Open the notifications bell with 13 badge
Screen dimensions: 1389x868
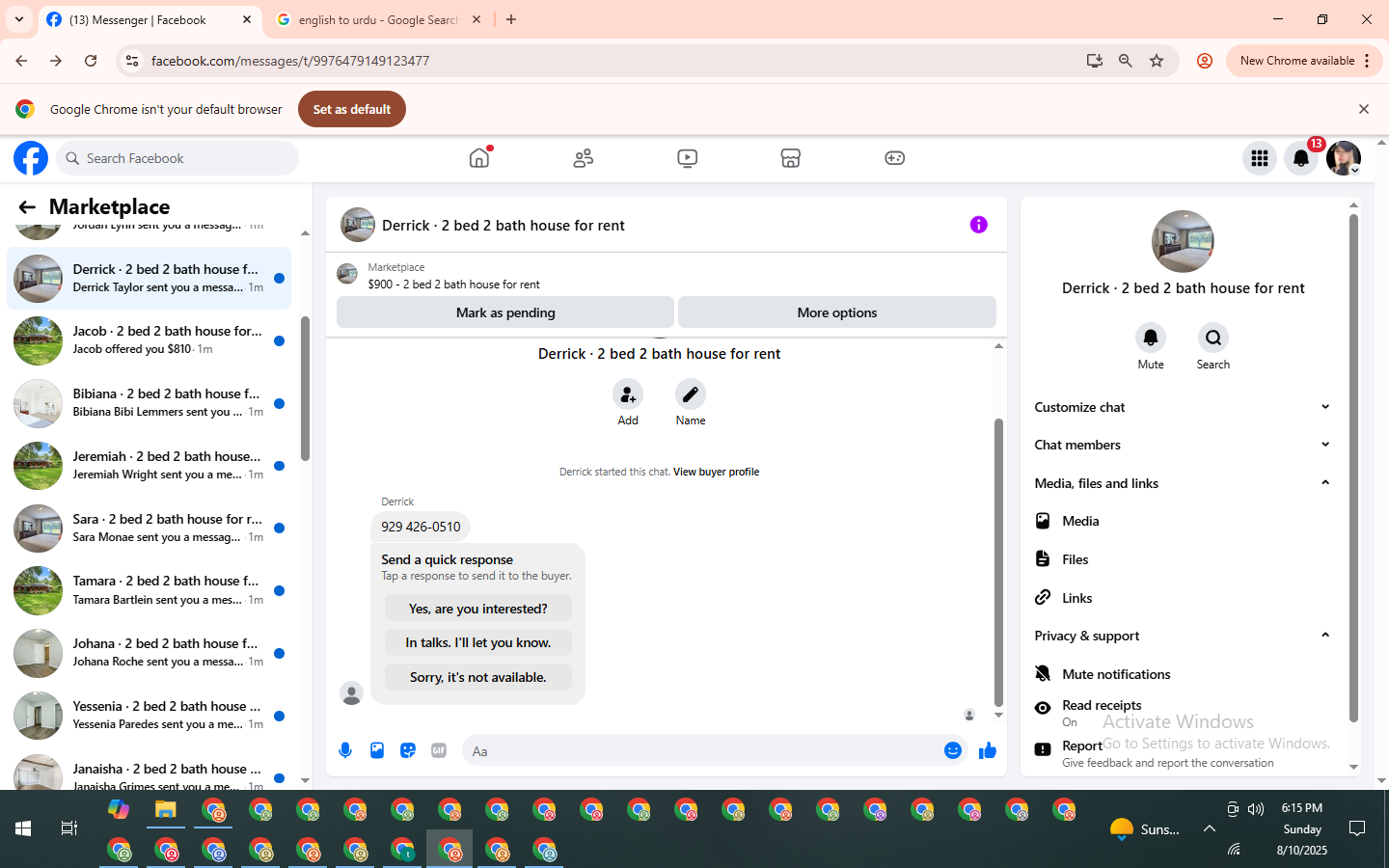(x=1301, y=158)
